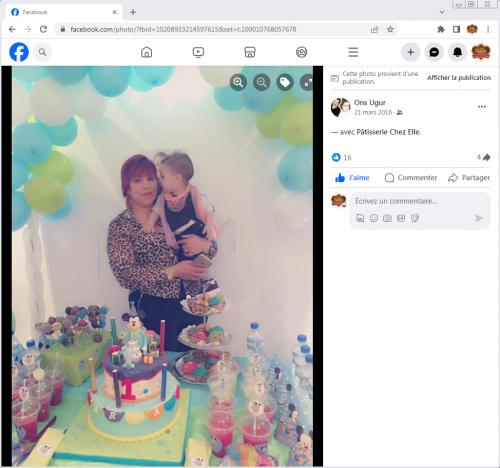Insert a sticker in comment
Image resolution: width=500 pixels, height=468 pixels.
[x=415, y=218]
